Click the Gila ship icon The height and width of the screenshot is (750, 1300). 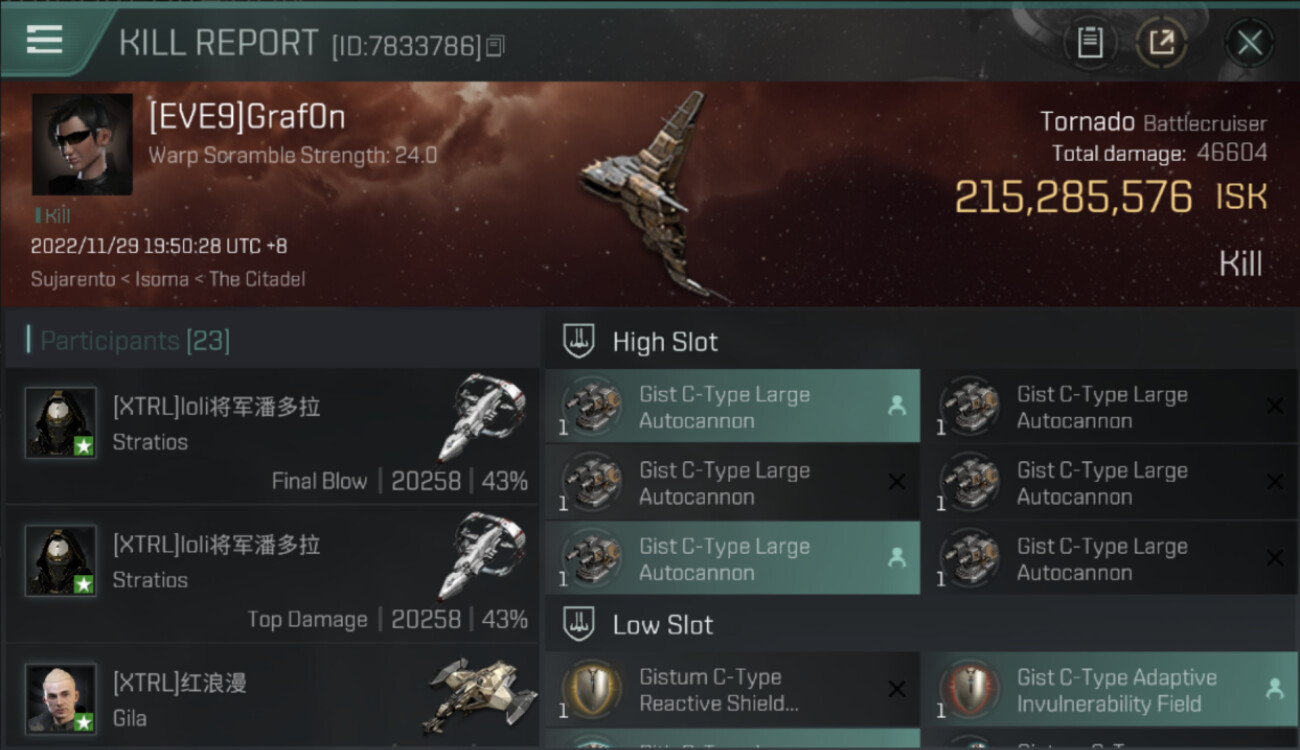click(x=475, y=694)
